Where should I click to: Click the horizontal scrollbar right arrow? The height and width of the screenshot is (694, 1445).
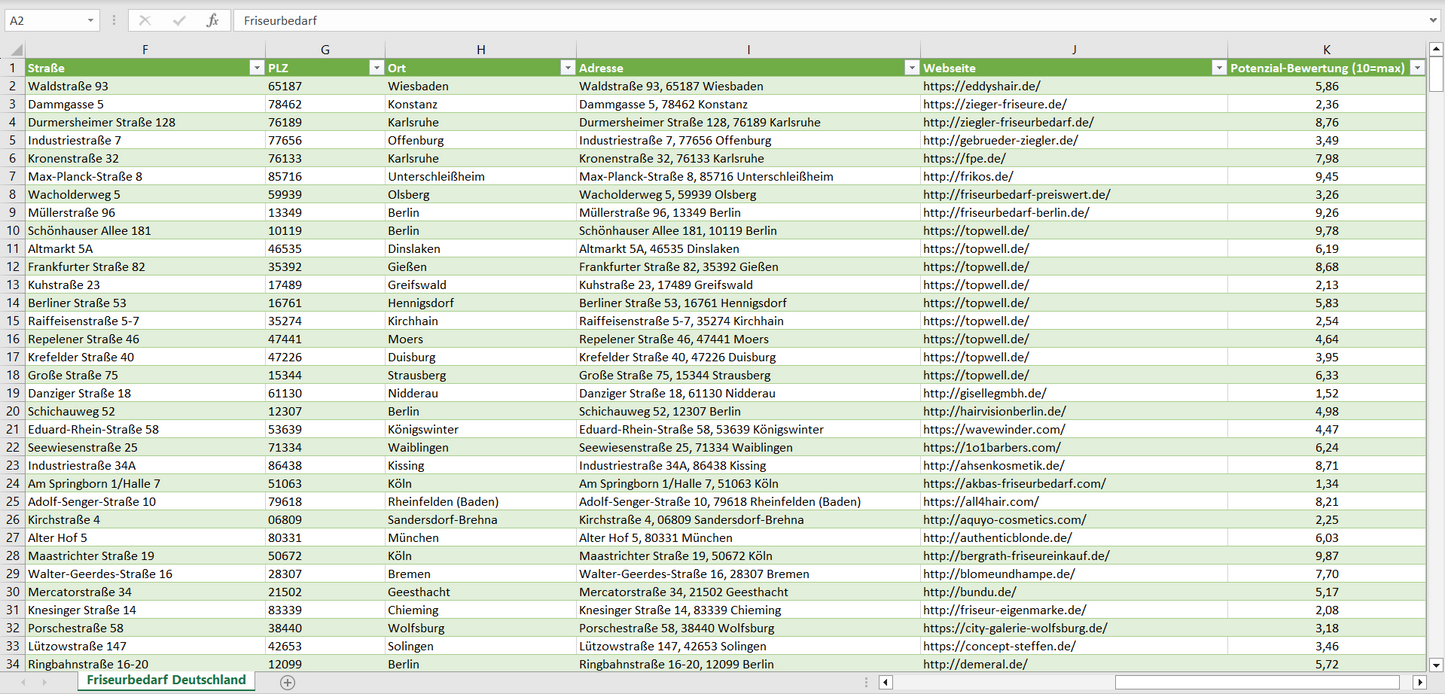pos(1419,682)
